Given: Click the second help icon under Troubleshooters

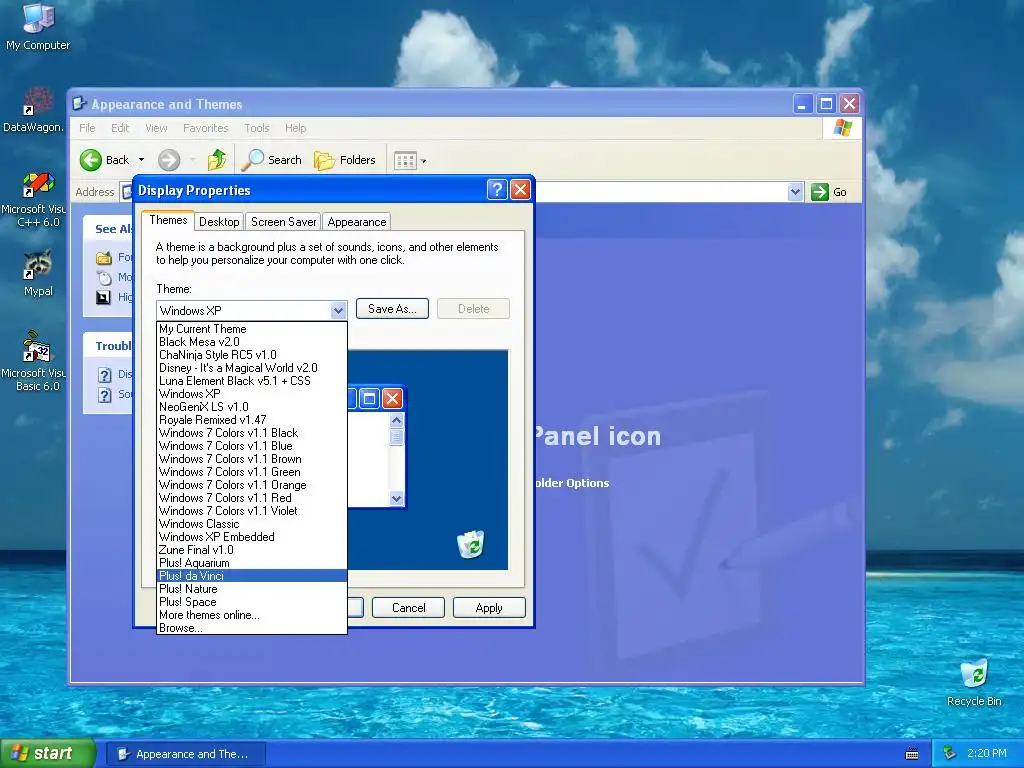Looking at the screenshot, I should tap(104, 394).
